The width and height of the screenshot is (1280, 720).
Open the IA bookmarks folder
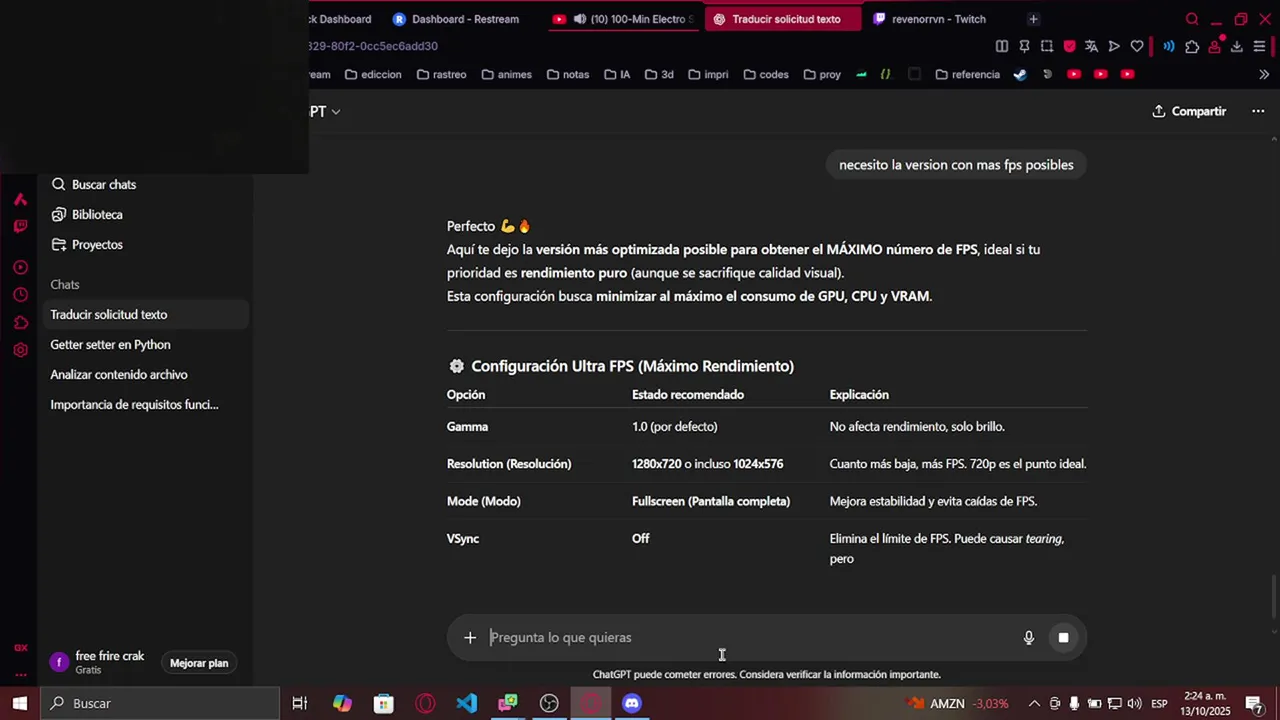tap(617, 74)
